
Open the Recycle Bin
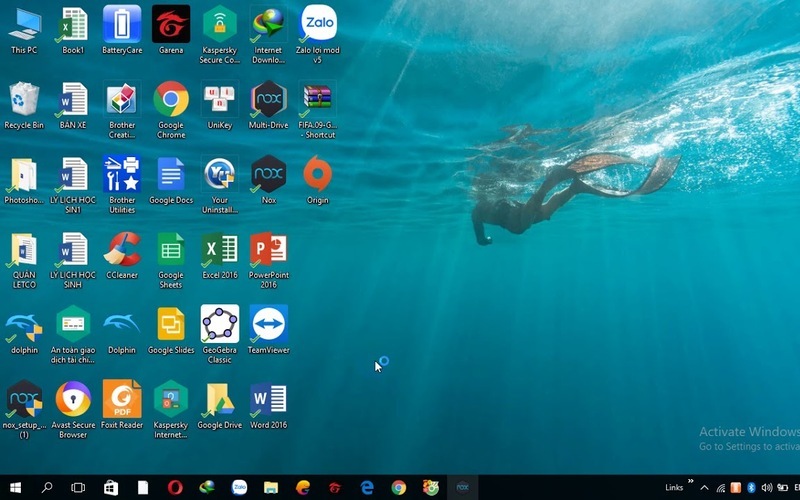(24, 105)
